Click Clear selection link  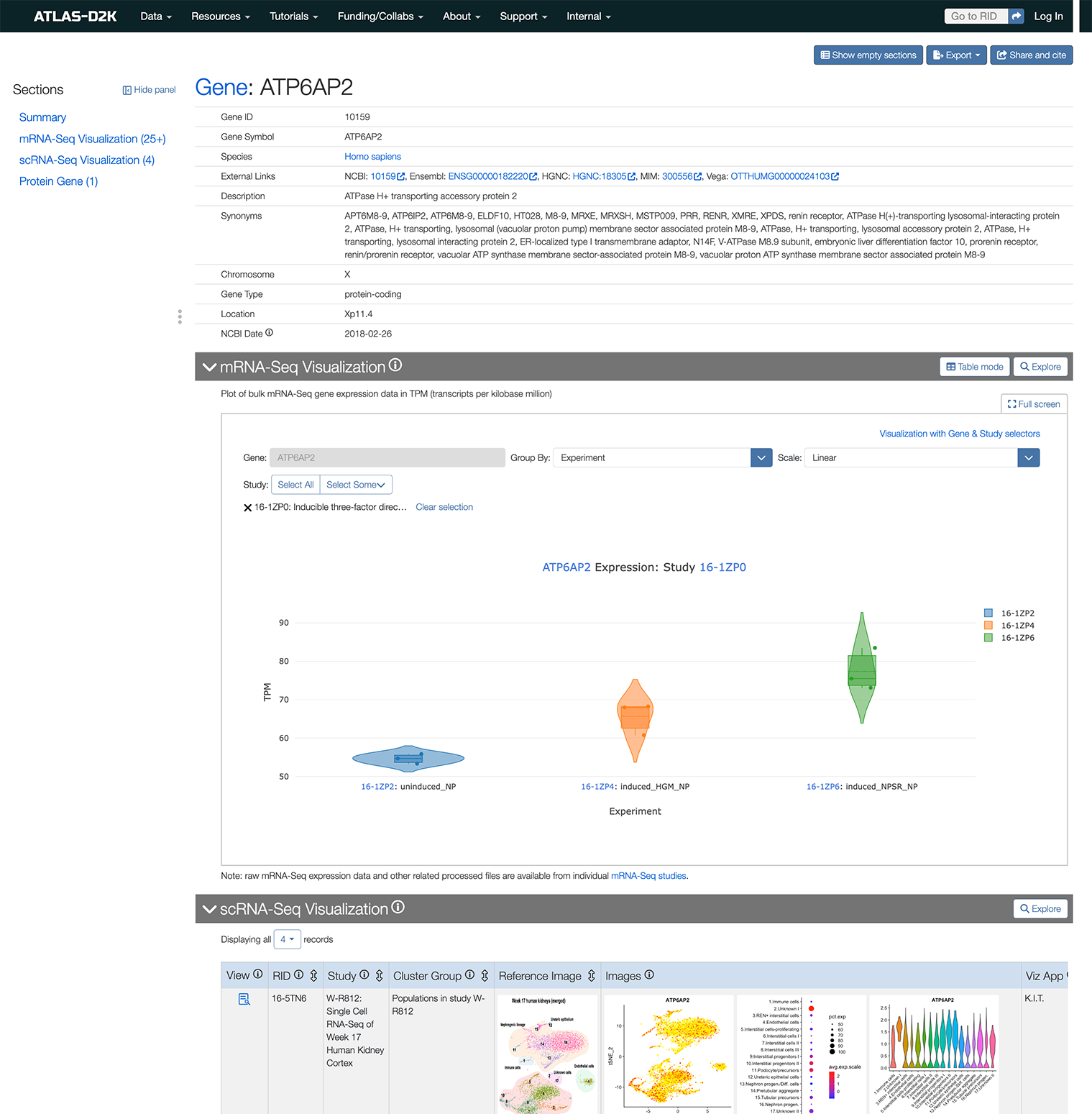(x=444, y=507)
